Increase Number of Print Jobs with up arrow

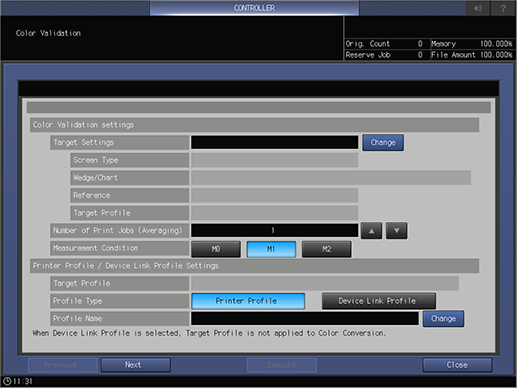(371, 231)
